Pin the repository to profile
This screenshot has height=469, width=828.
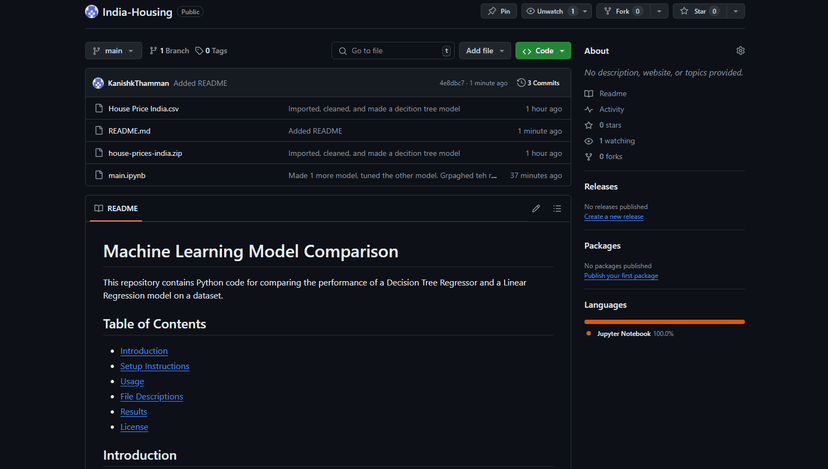pyautogui.click(x=498, y=12)
